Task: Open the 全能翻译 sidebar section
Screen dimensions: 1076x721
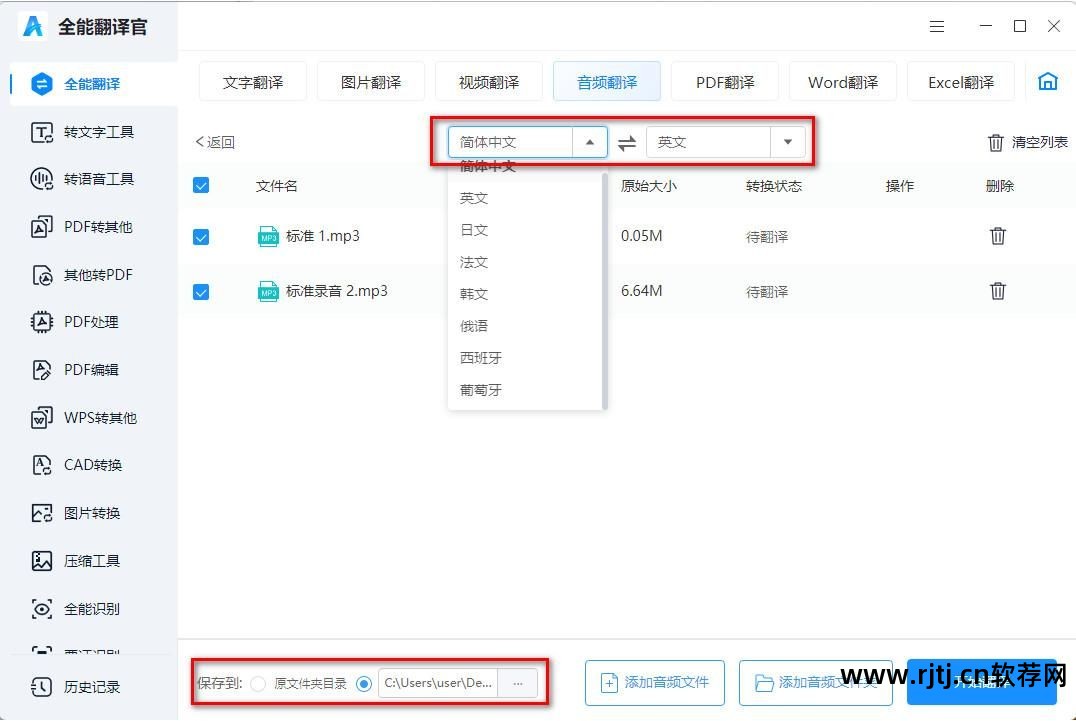Action: [x=93, y=84]
